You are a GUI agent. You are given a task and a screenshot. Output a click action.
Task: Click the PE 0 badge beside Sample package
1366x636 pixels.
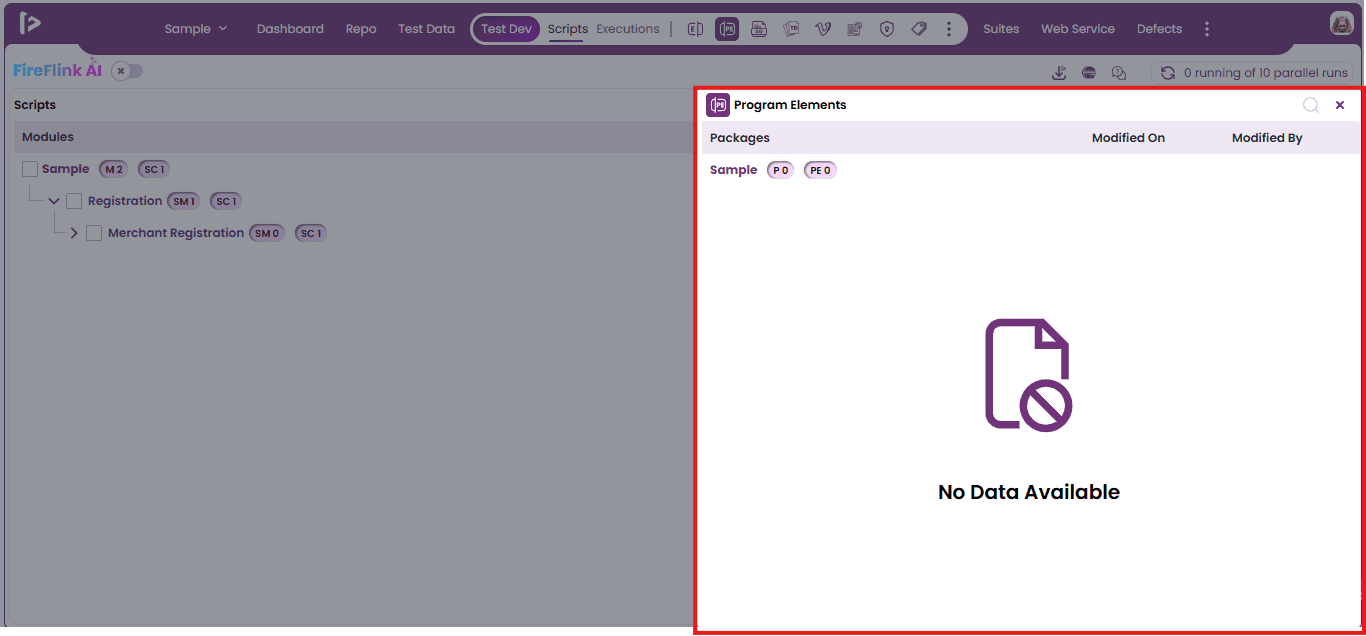[x=820, y=170]
